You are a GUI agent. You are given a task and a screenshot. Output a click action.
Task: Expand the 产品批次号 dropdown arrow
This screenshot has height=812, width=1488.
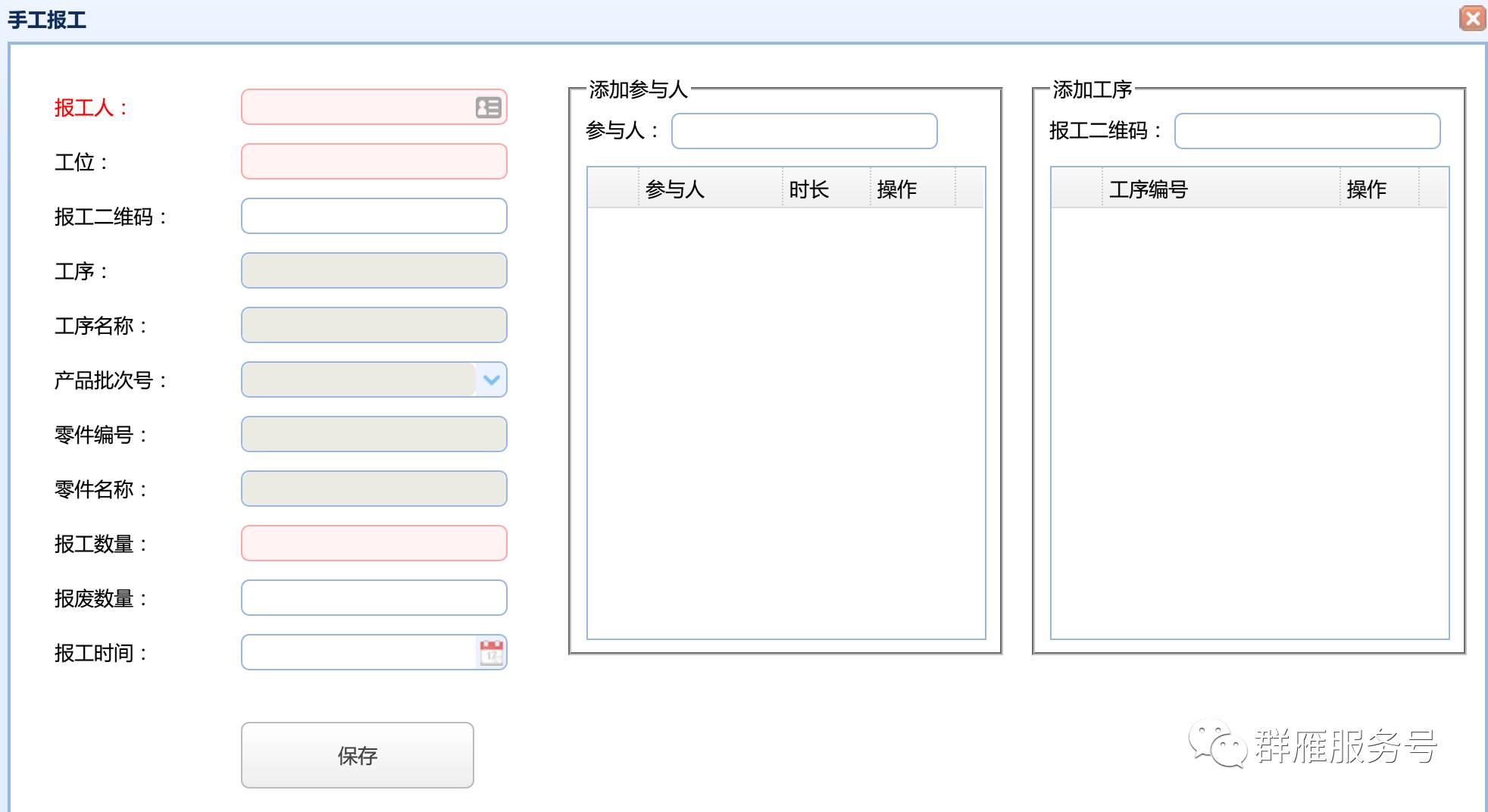pyautogui.click(x=491, y=379)
